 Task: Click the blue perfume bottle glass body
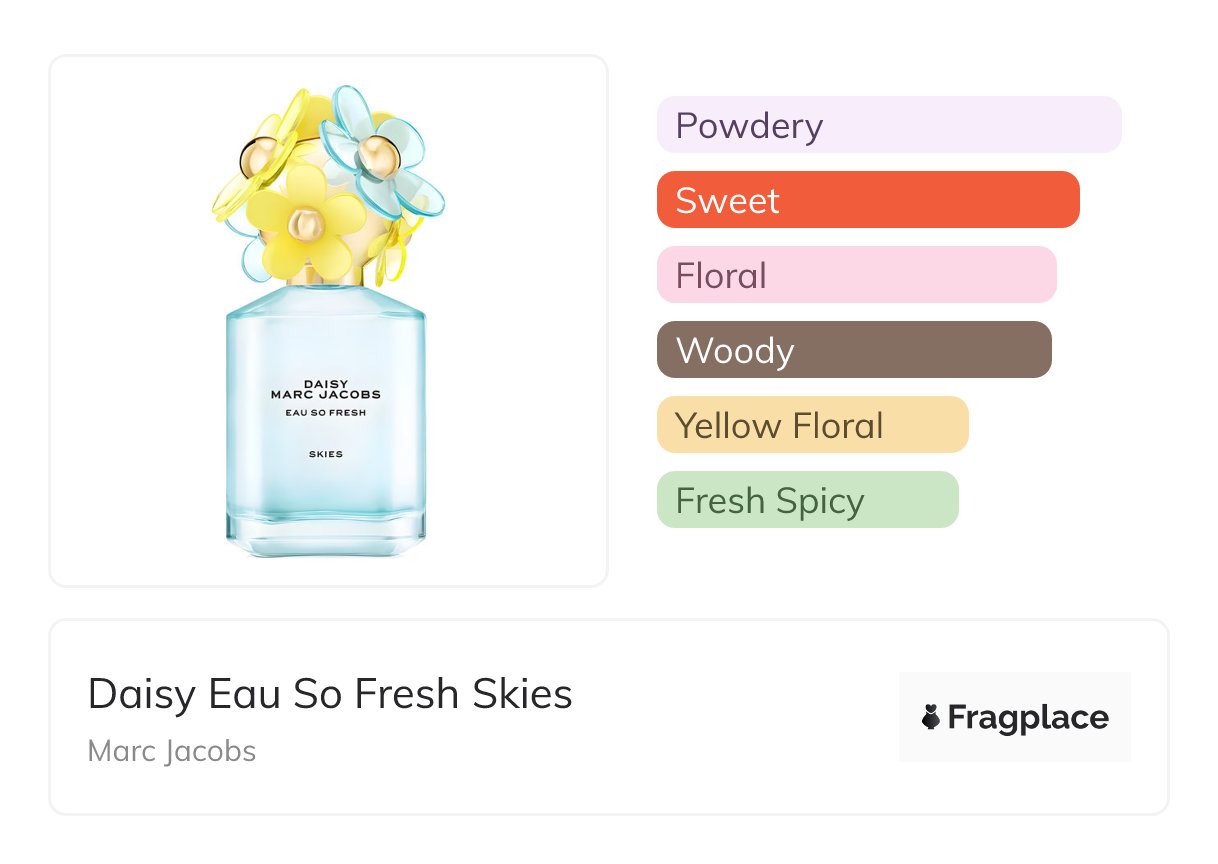[326, 500]
